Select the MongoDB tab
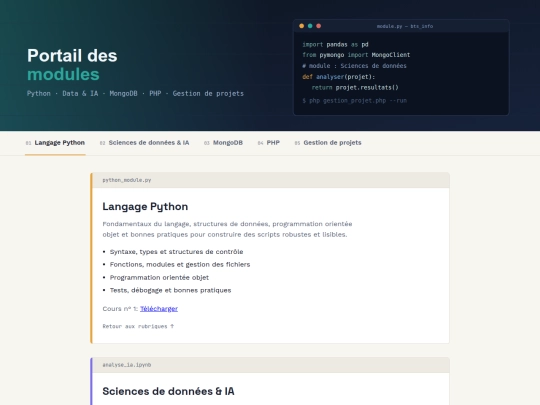This screenshot has width=540, height=405. [223, 143]
